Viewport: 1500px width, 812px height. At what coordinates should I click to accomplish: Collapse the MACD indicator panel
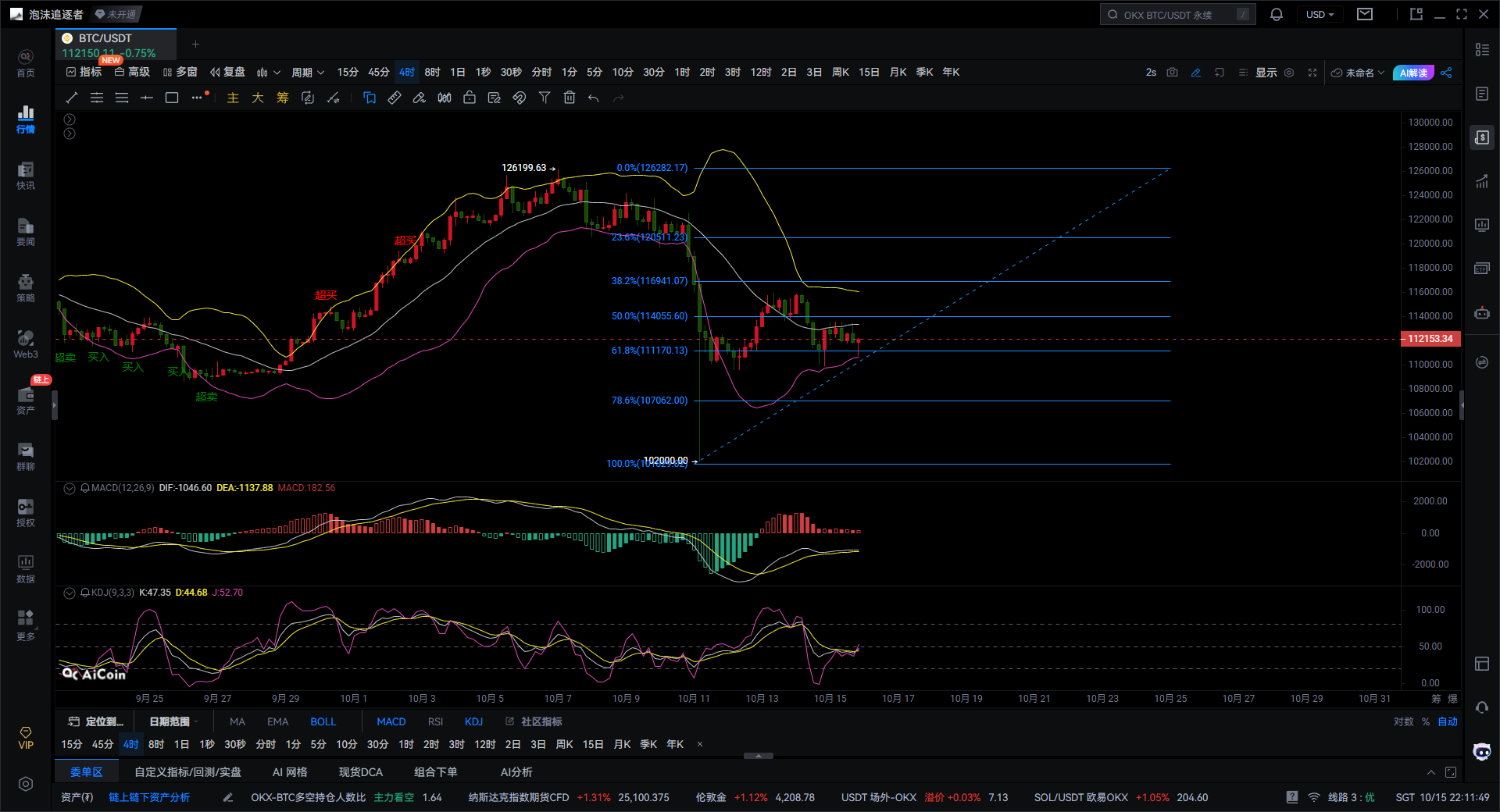(70, 488)
